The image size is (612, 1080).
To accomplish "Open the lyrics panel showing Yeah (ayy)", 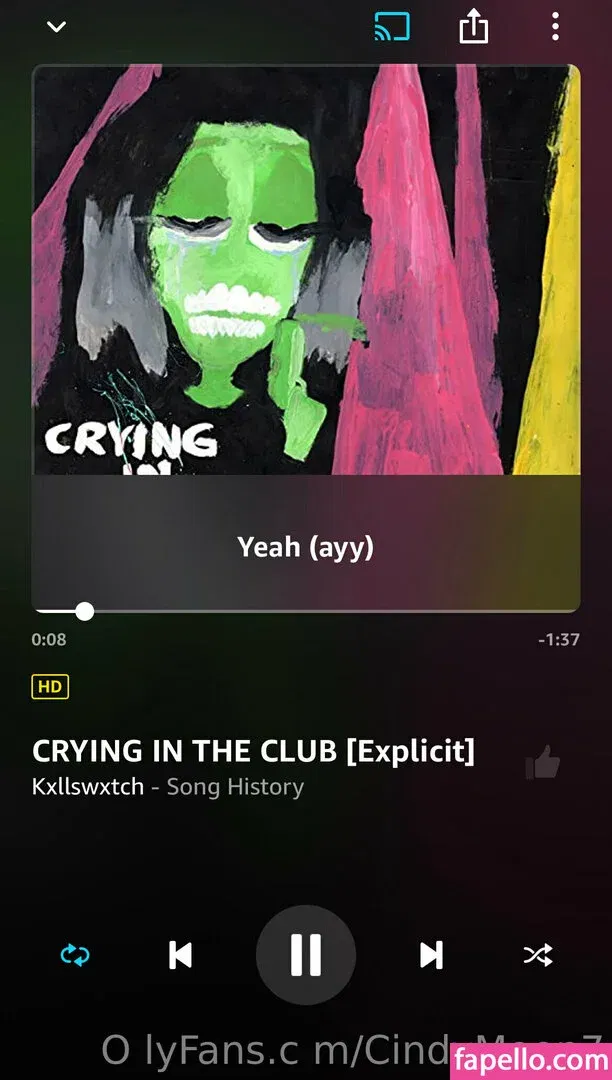I will tap(306, 546).
